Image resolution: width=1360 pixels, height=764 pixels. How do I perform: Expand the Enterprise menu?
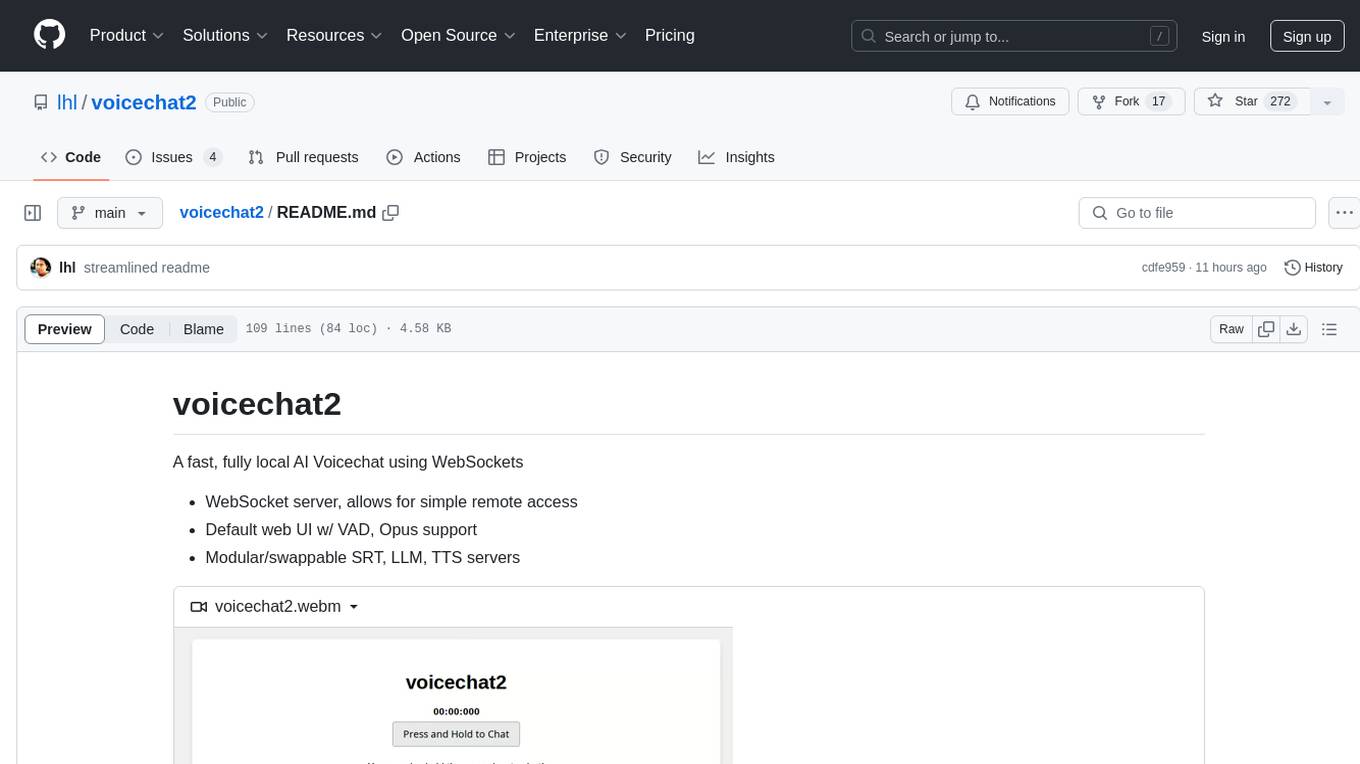click(581, 35)
